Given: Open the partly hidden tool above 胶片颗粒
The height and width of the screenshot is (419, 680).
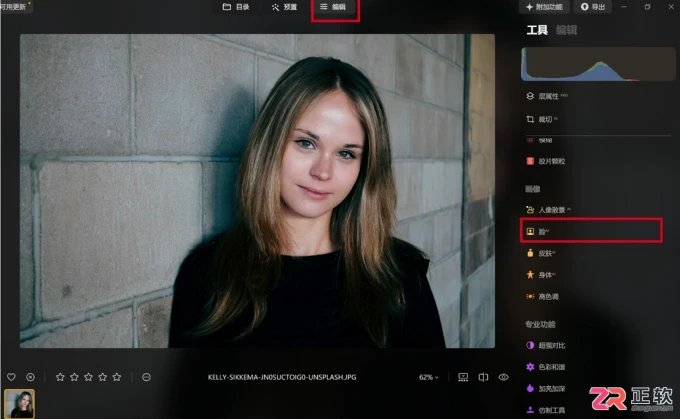Looking at the screenshot, I should click(540, 141).
